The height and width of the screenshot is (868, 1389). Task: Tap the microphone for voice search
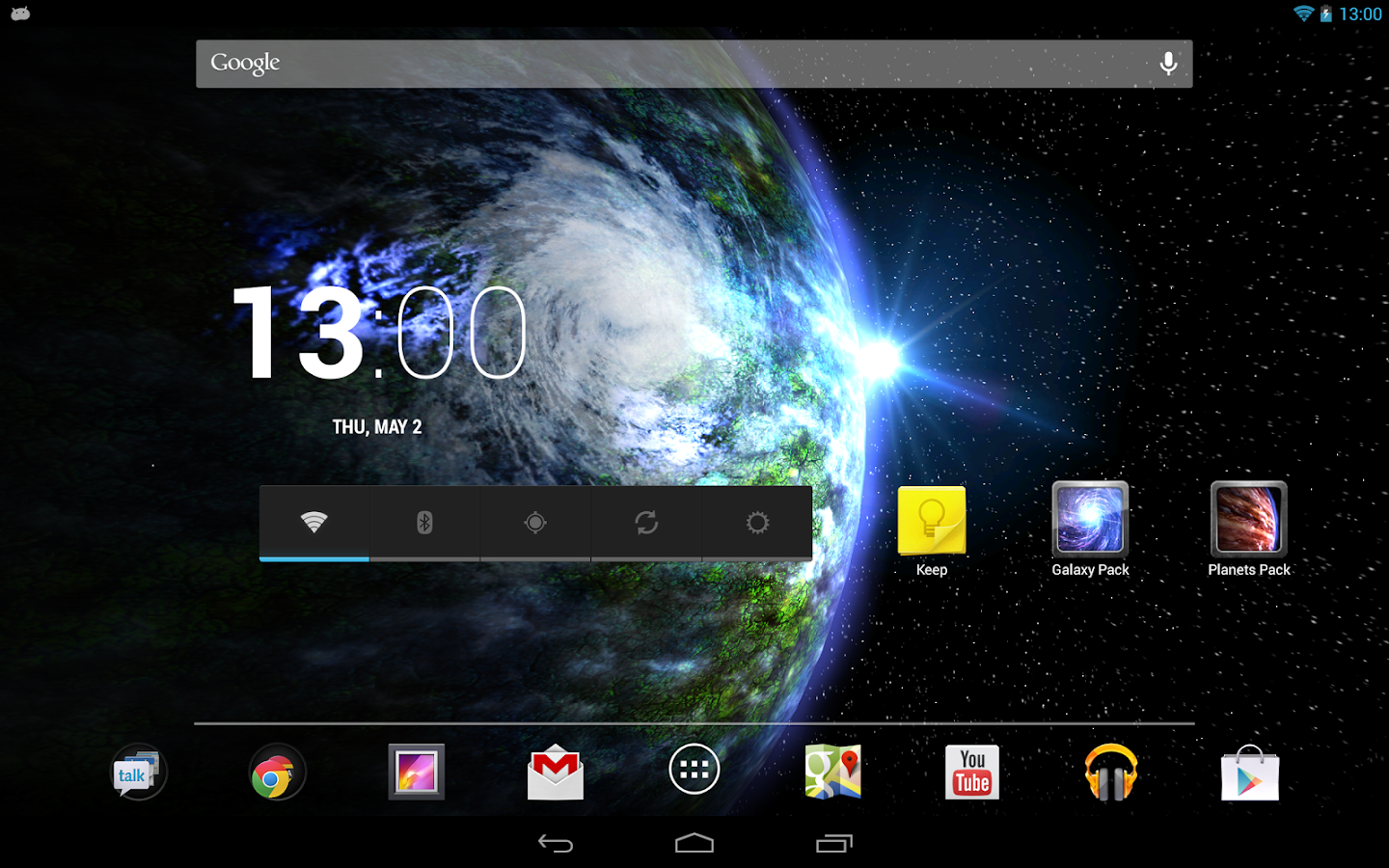coord(1168,63)
